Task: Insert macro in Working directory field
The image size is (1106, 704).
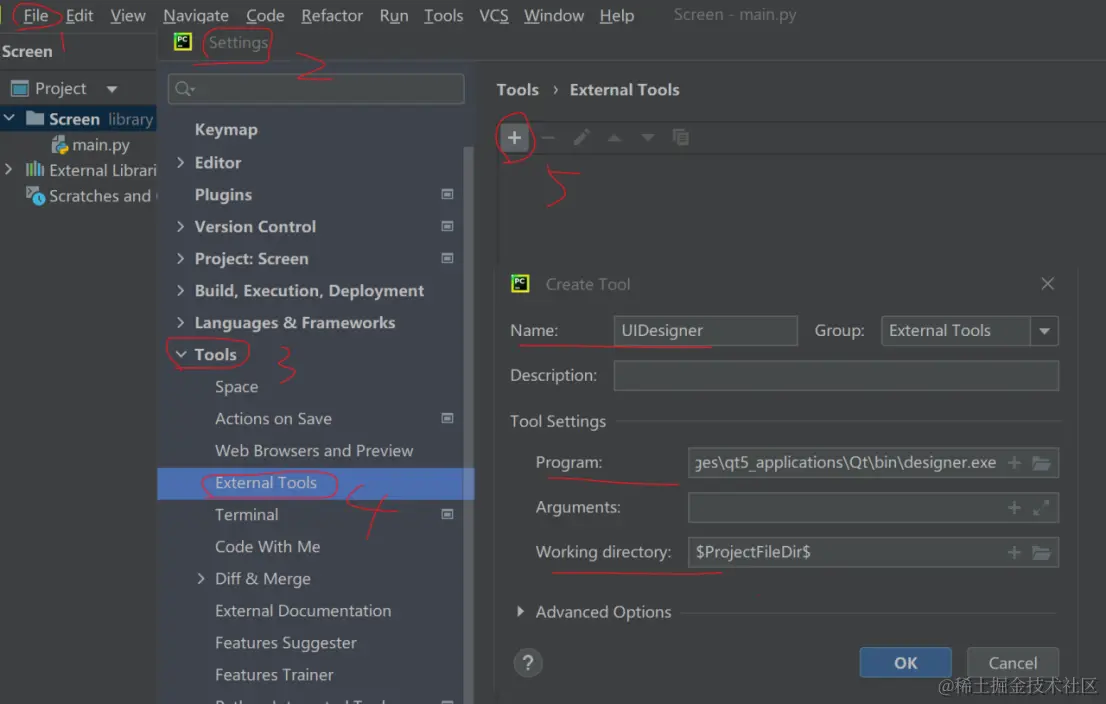Action: (x=1014, y=552)
